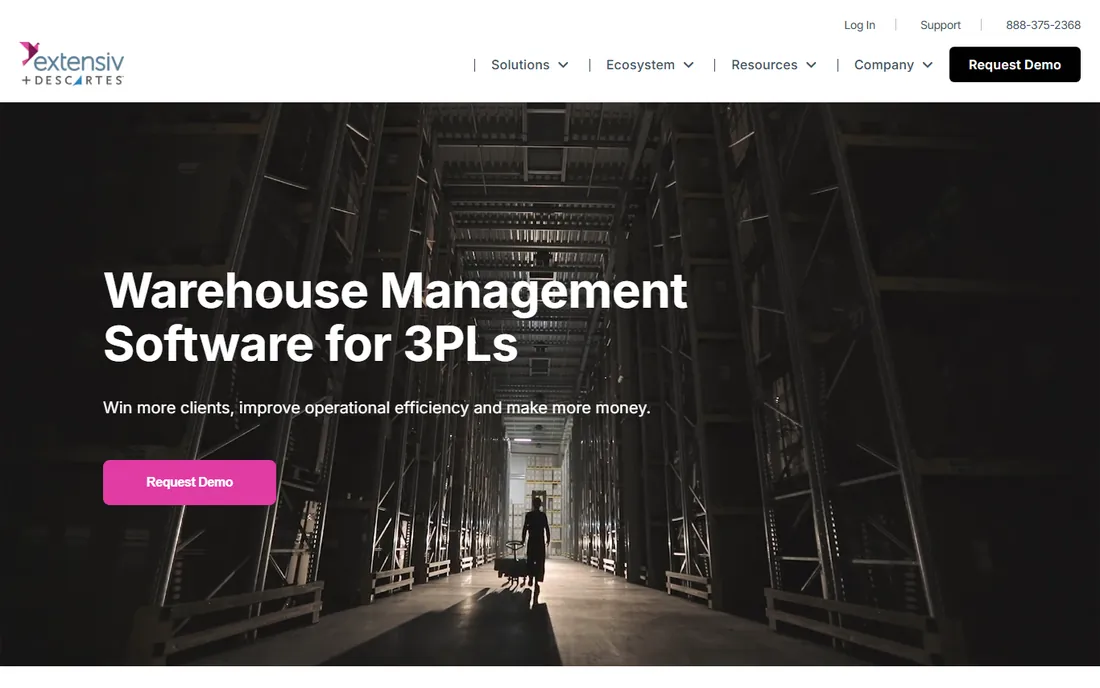Expand the Ecosystem chevron arrow

pyautogui.click(x=689, y=65)
